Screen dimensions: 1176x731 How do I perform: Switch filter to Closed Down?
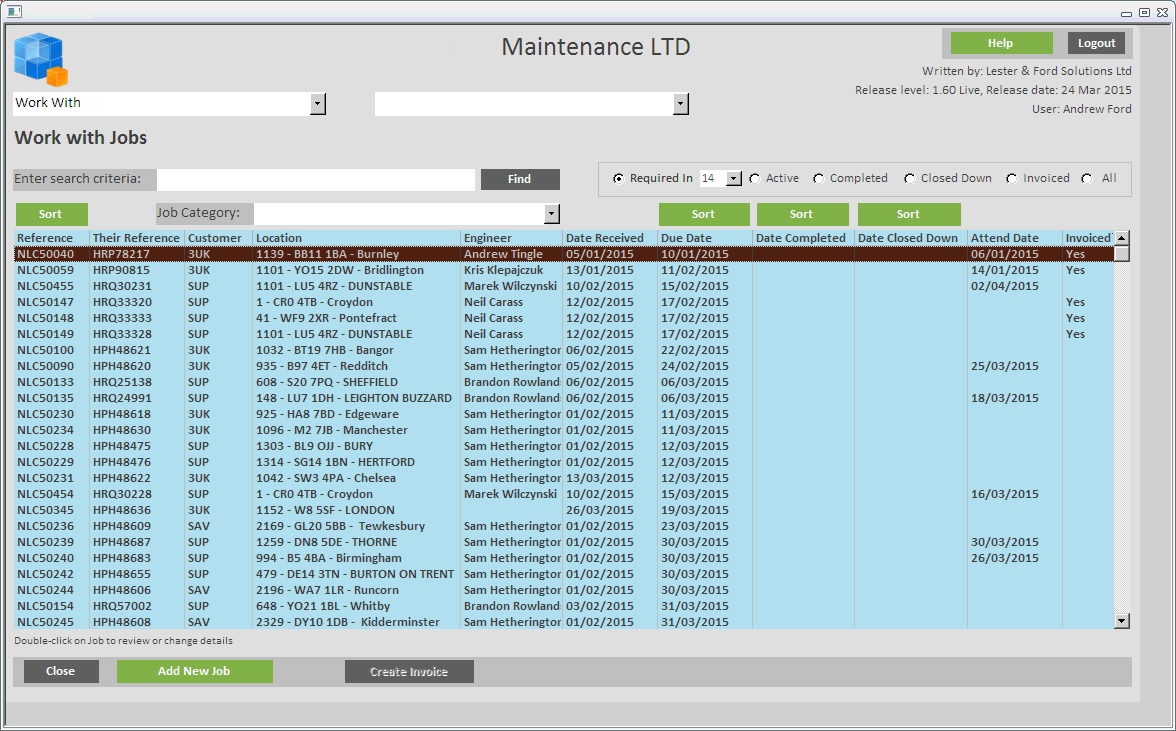[x=910, y=178]
